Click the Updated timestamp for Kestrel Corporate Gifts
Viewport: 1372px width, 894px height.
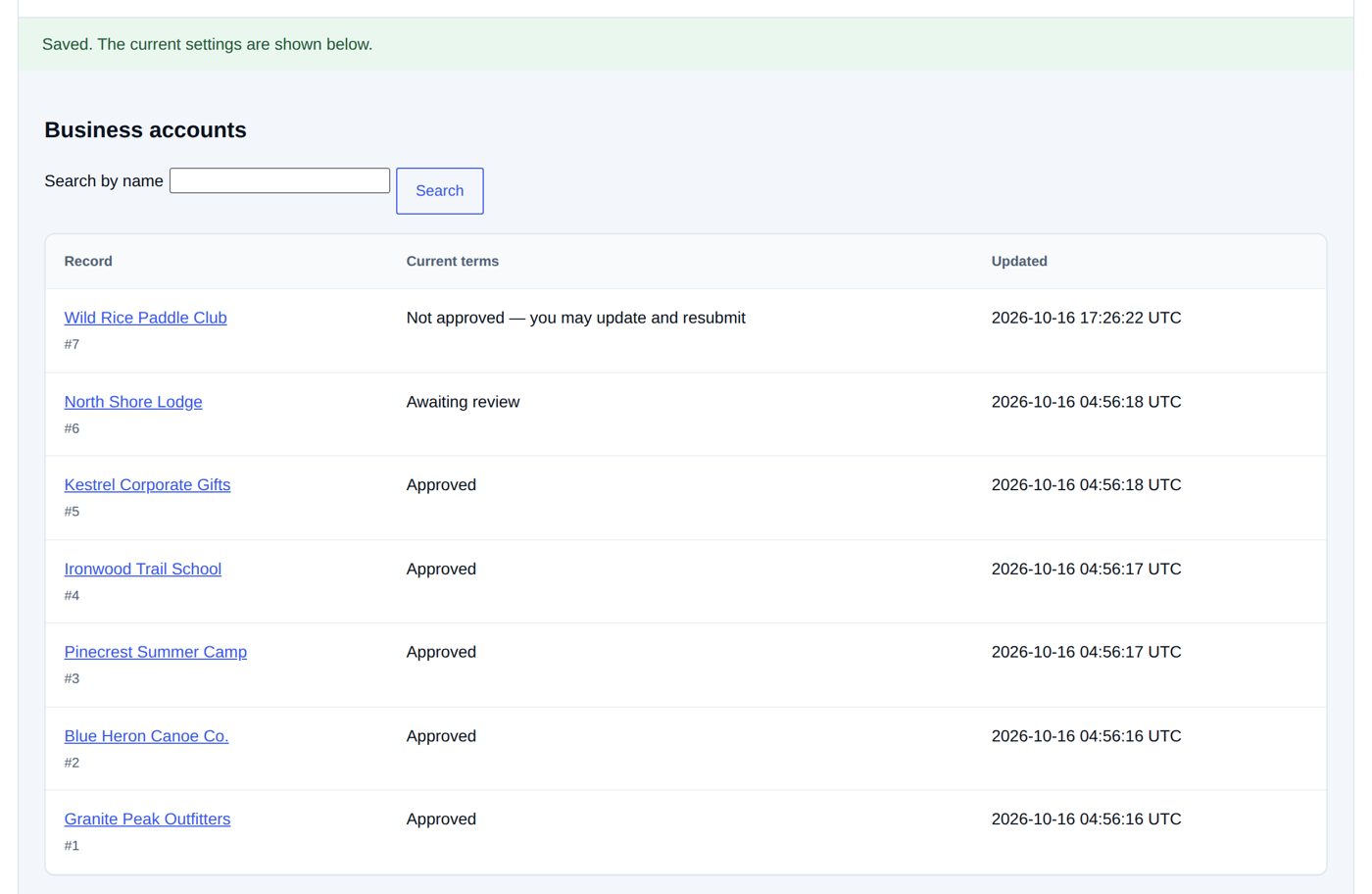click(x=1086, y=485)
